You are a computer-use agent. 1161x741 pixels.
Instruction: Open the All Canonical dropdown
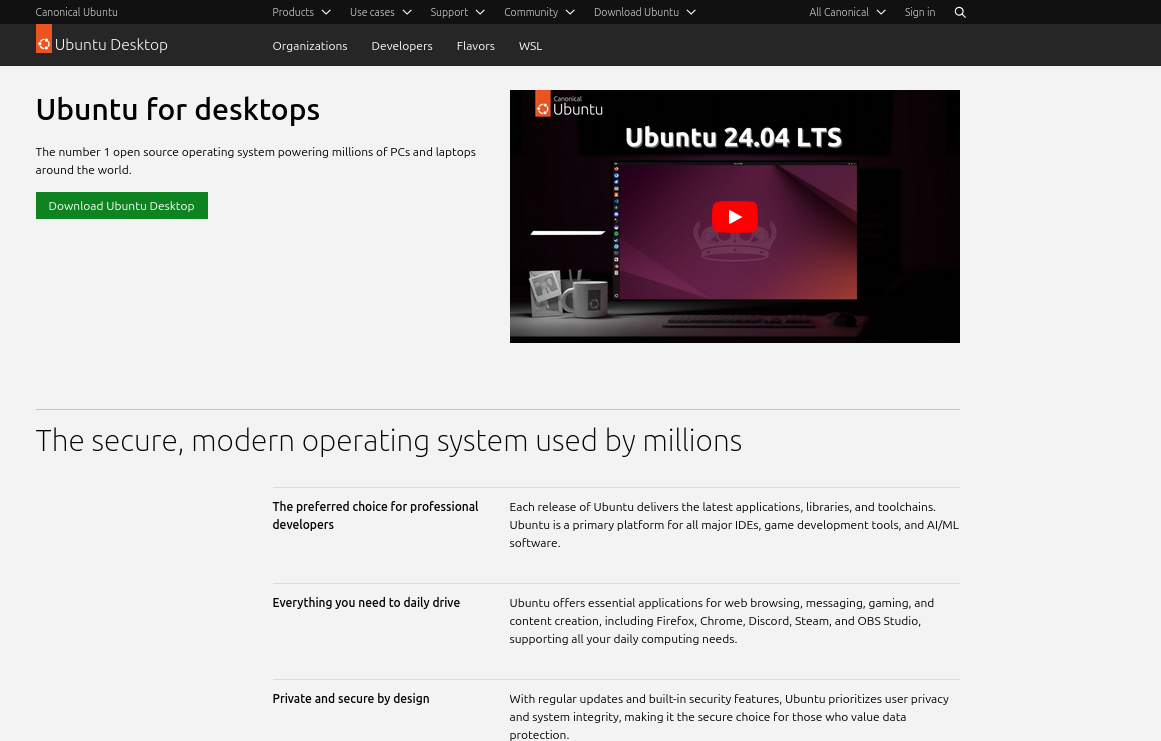click(847, 12)
